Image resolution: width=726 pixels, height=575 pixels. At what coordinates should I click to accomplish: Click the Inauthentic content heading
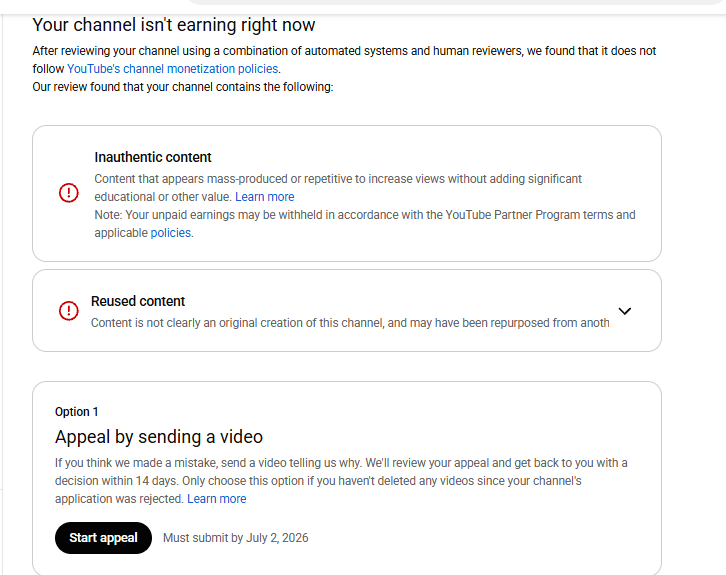click(153, 157)
